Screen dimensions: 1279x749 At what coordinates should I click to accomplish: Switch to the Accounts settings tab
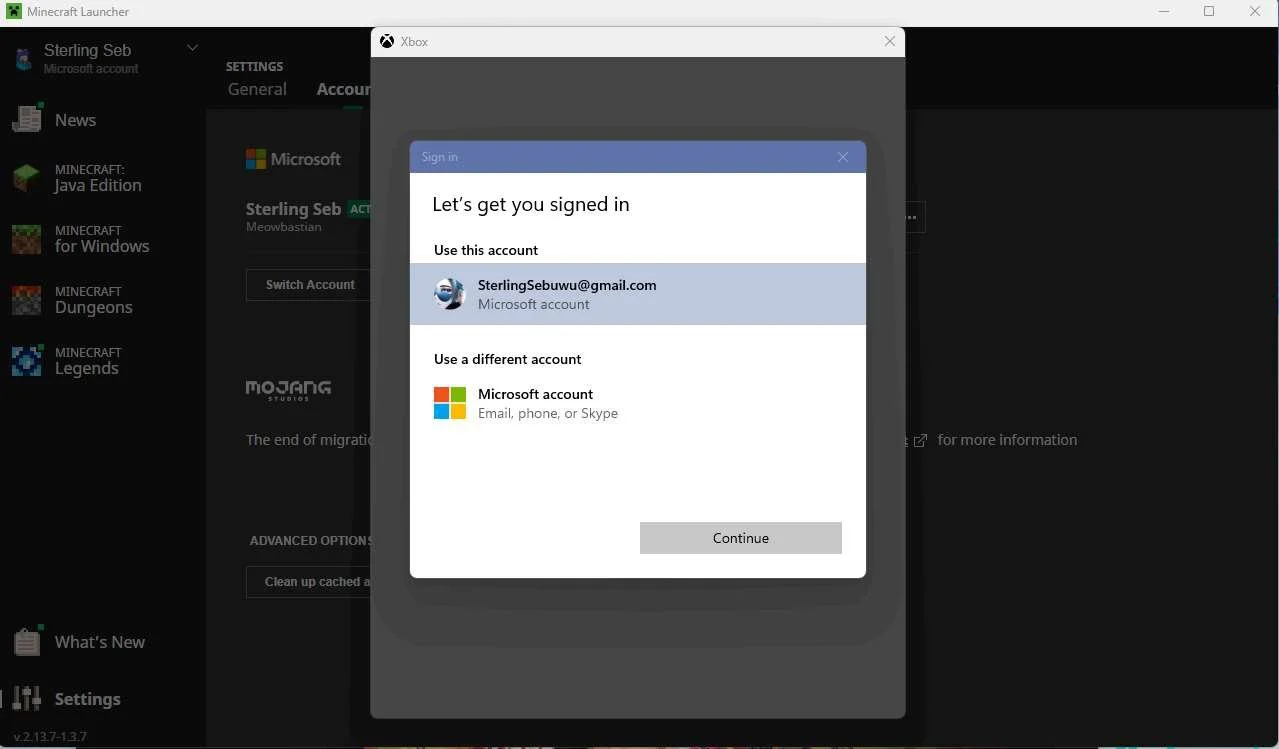[343, 89]
